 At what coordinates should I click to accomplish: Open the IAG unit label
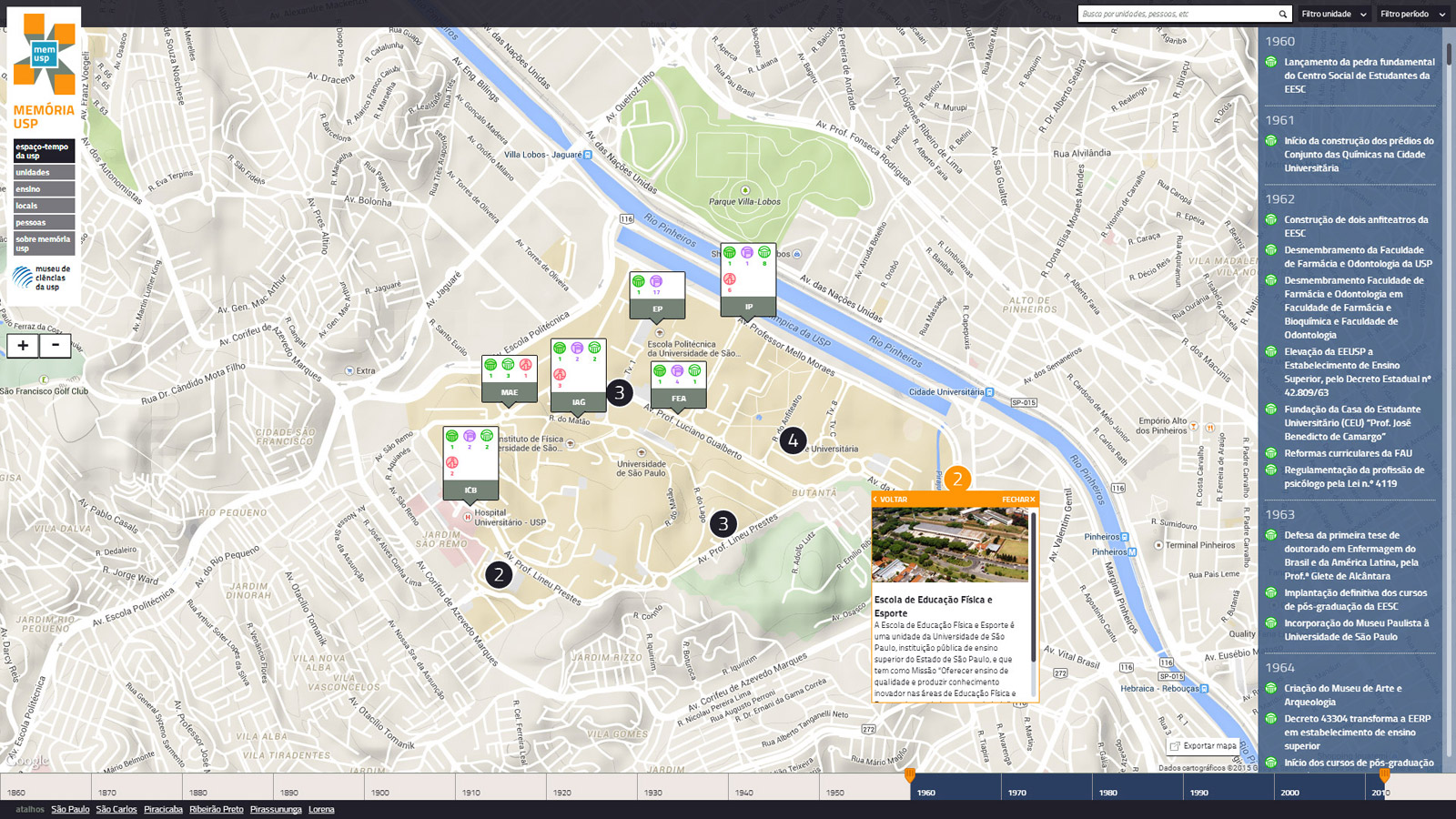(579, 402)
